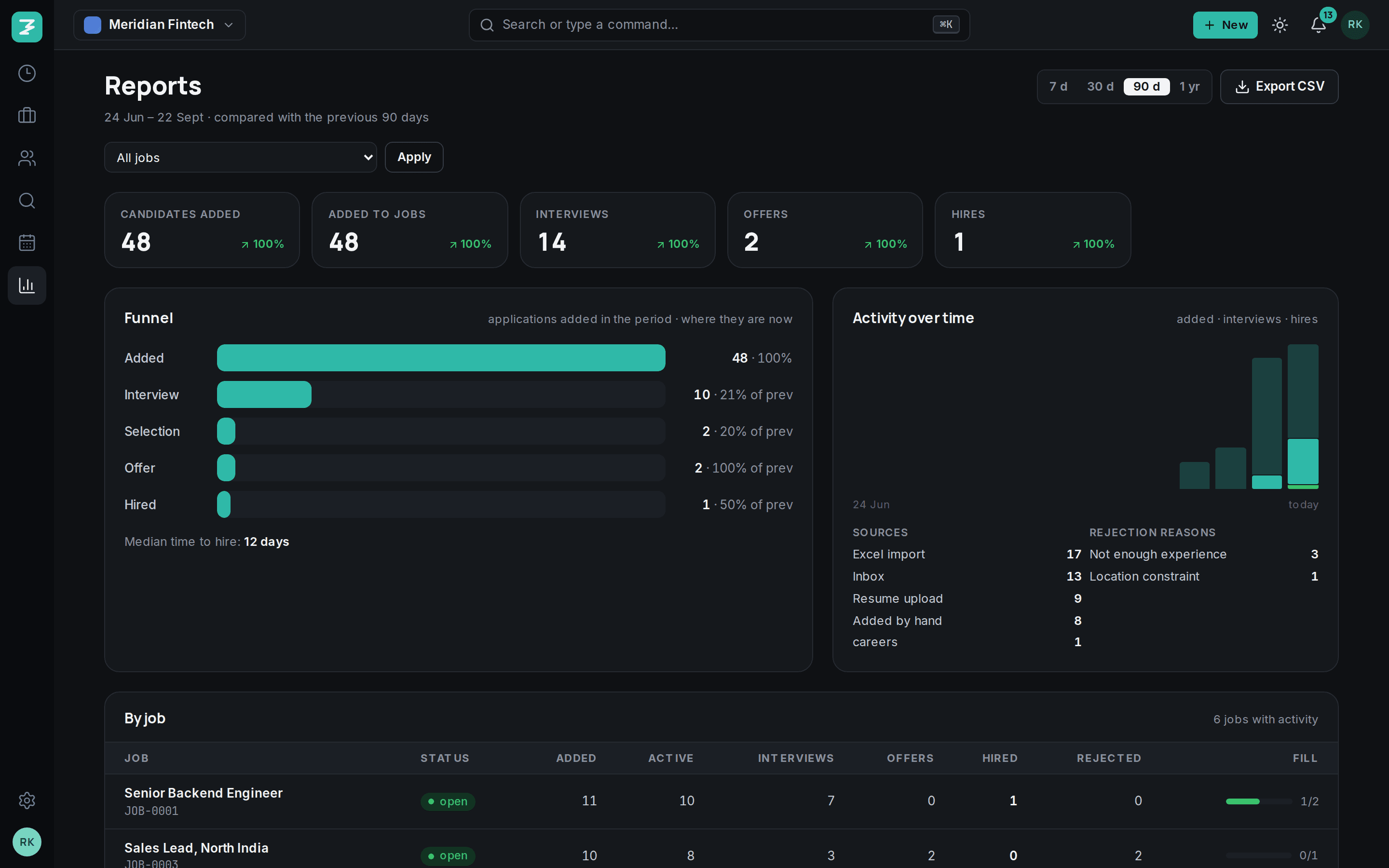Click the open status badge for Senior Backend Engineer
This screenshot has height=868, width=1389.
[448, 801]
